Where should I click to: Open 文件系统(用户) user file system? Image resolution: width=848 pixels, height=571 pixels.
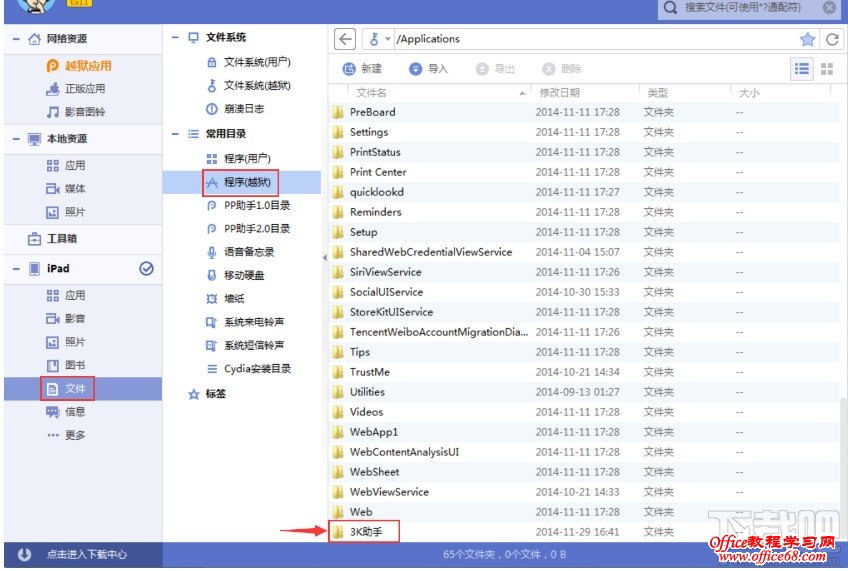[x=249, y=62]
